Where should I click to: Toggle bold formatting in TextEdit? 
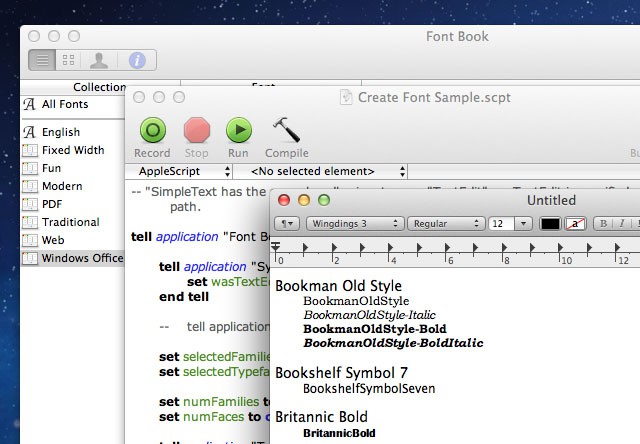click(x=603, y=223)
